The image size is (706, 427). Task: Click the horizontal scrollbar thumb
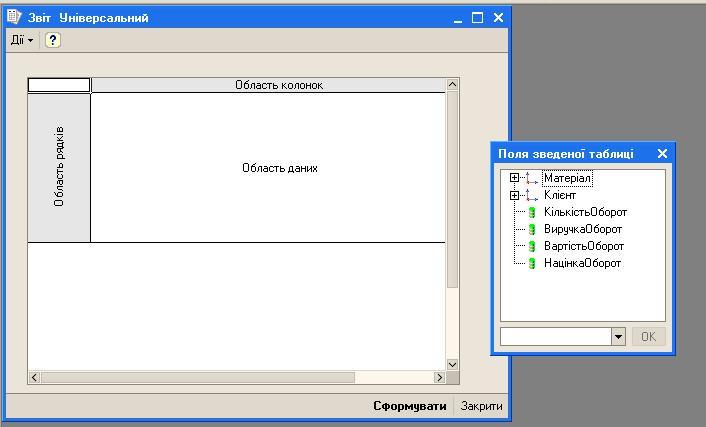(198, 377)
